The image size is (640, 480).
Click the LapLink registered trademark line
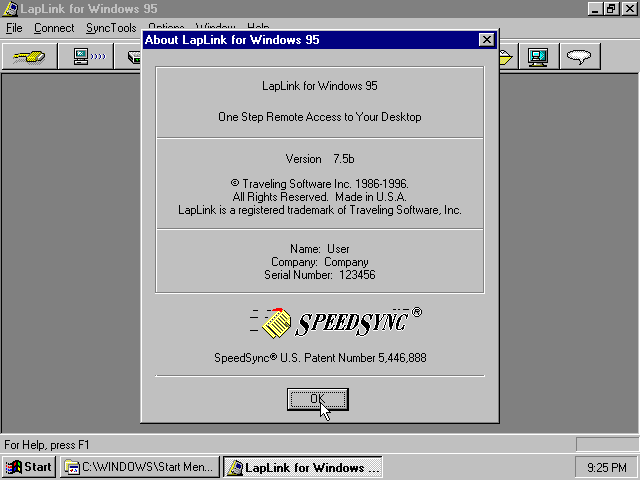320,210
